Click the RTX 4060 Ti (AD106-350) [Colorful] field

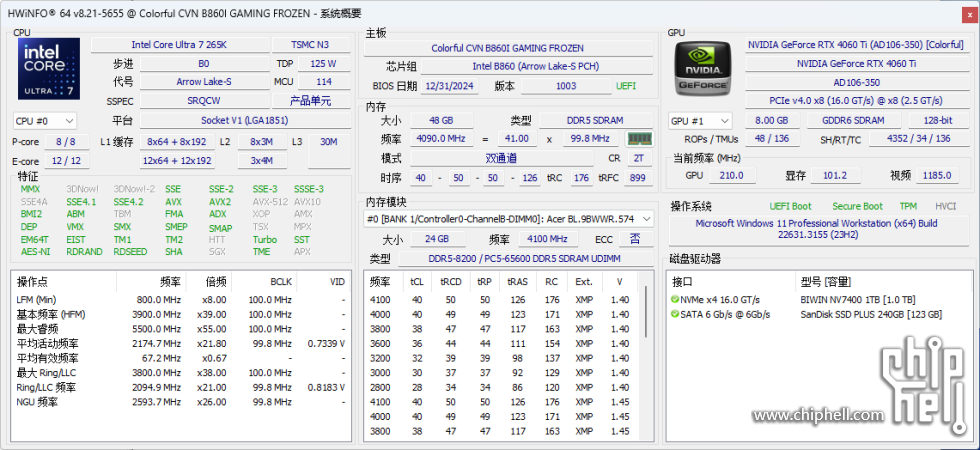click(856, 45)
